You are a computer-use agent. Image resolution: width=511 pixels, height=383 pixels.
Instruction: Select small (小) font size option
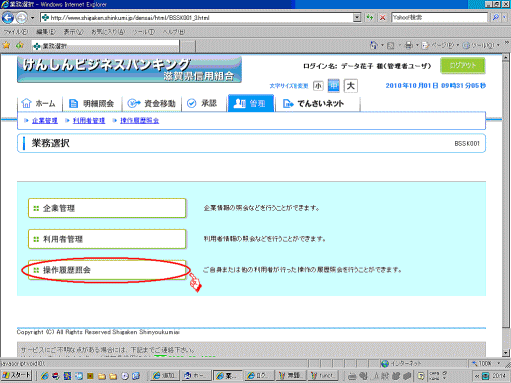318,86
